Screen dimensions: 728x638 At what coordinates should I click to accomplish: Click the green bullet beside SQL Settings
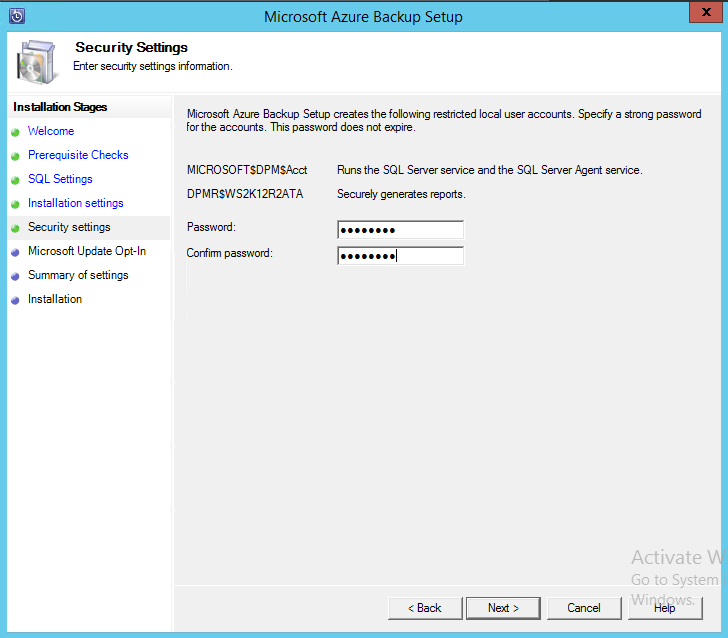point(16,180)
